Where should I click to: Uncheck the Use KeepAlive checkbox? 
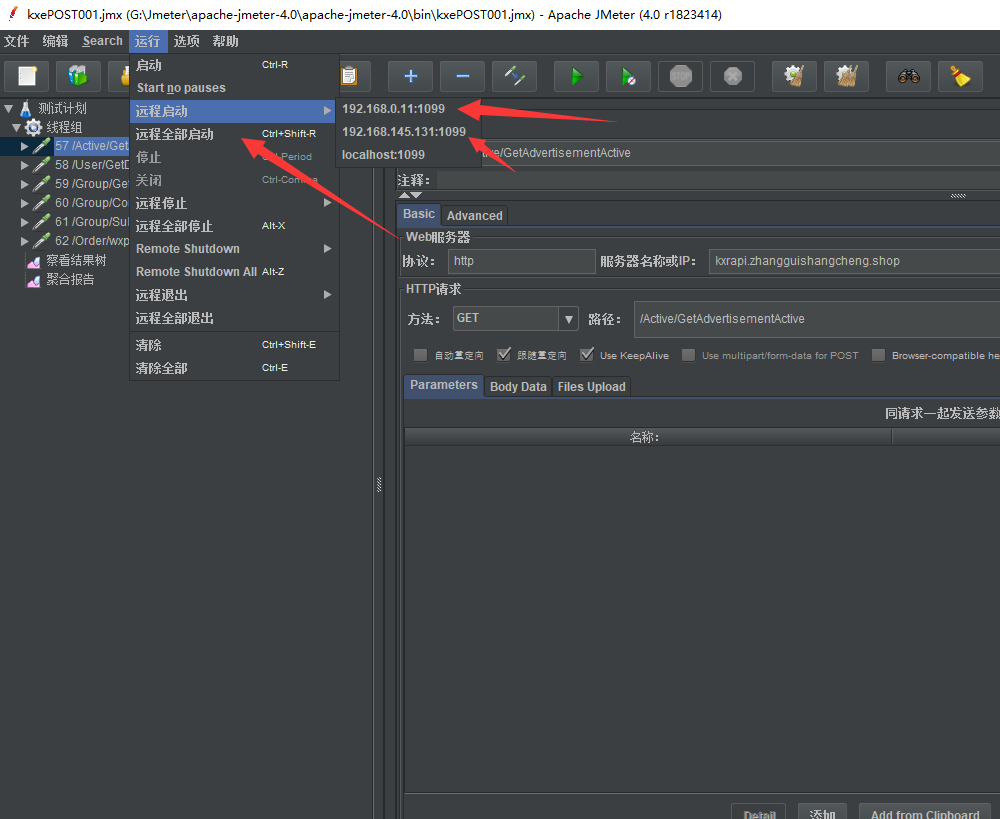click(x=586, y=355)
